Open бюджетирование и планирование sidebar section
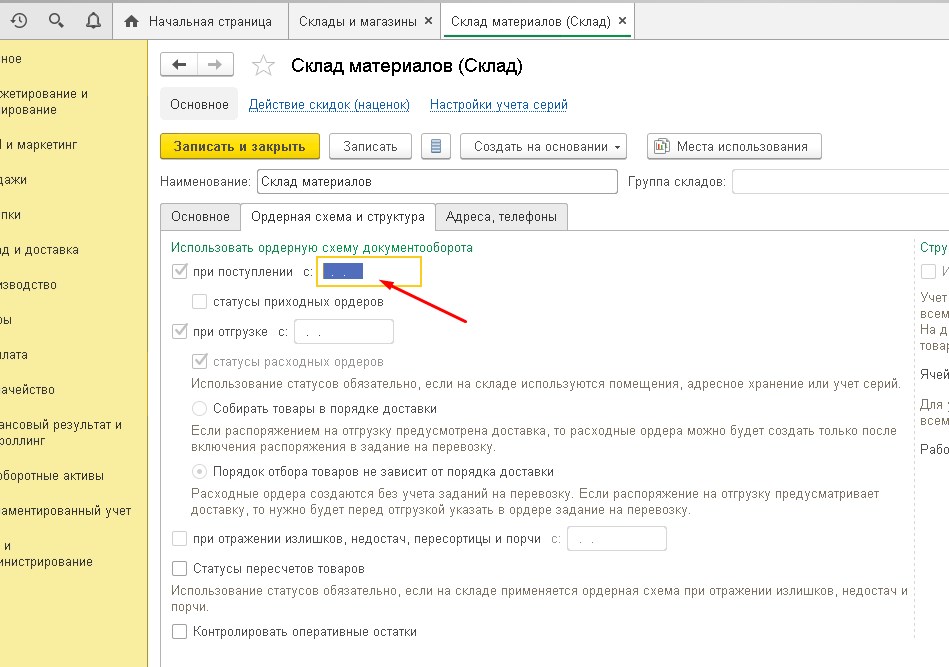This screenshot has height=667, width=949. pos(45,102)
